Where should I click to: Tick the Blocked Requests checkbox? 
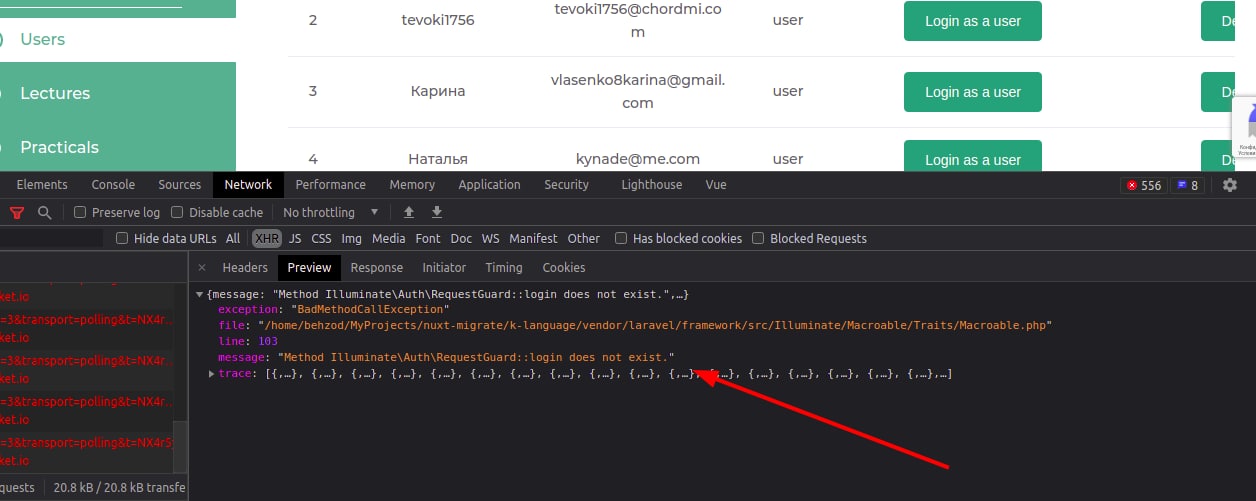pos(758,238)
